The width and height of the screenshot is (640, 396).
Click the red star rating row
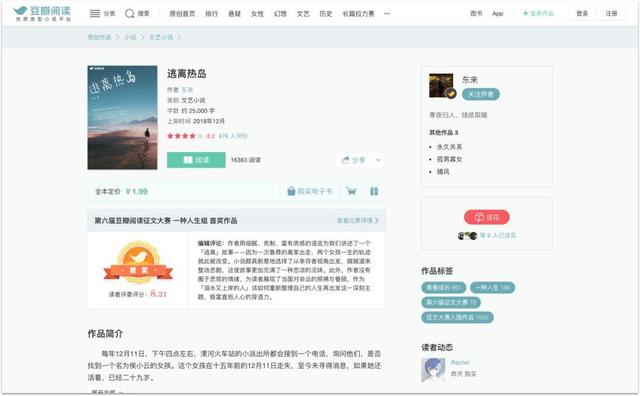click(185, 136)
